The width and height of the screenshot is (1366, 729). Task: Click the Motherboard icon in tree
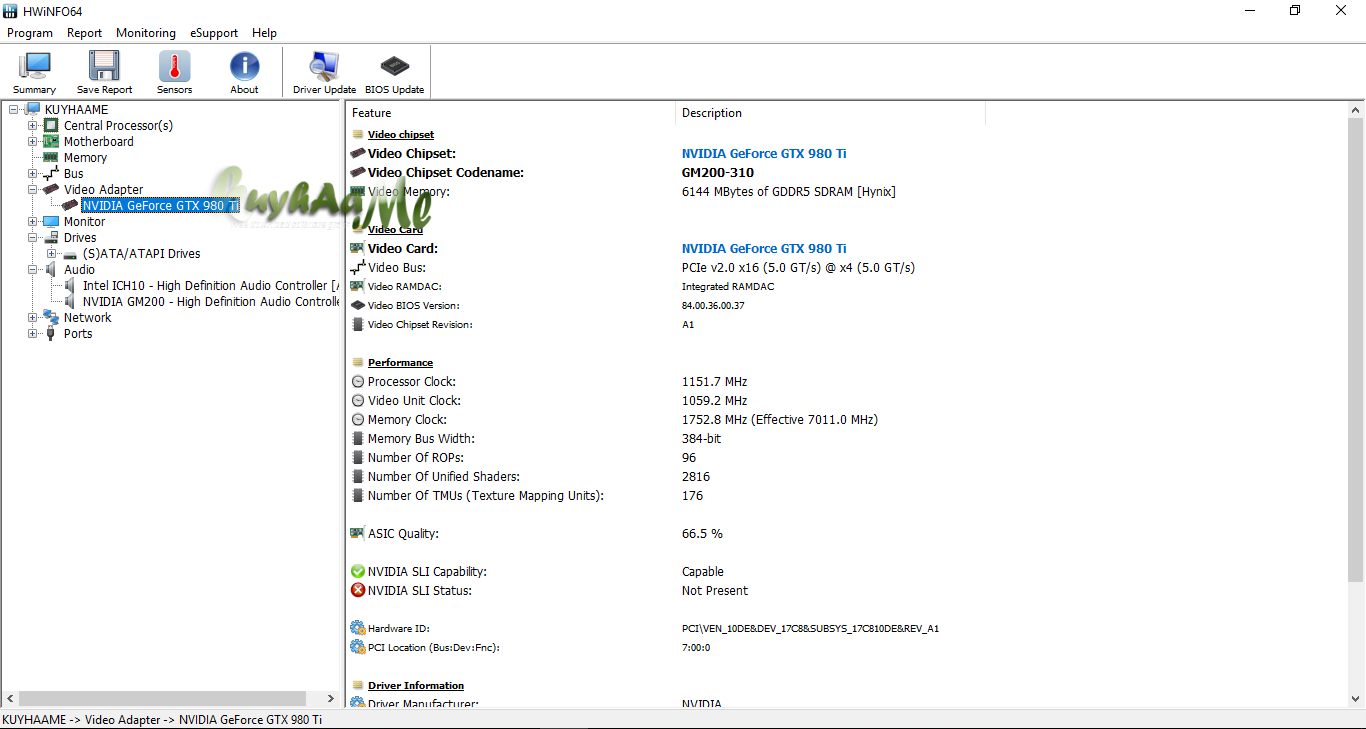pyautogui.click(x=51, y=141)
